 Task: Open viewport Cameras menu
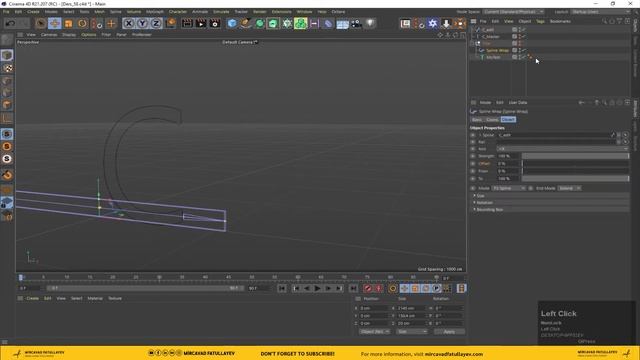pyautogui.click(x=49, y=35)
